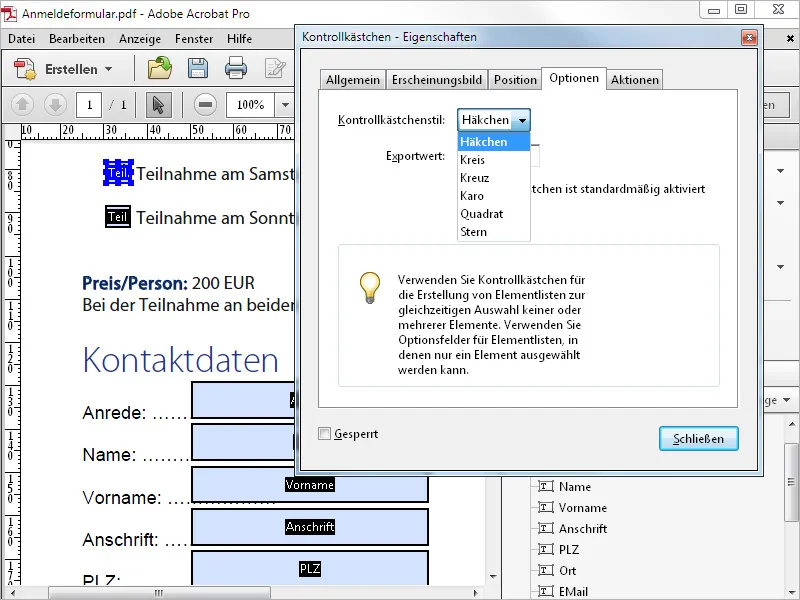Select Name in the fields list

(x=574, y=487)
